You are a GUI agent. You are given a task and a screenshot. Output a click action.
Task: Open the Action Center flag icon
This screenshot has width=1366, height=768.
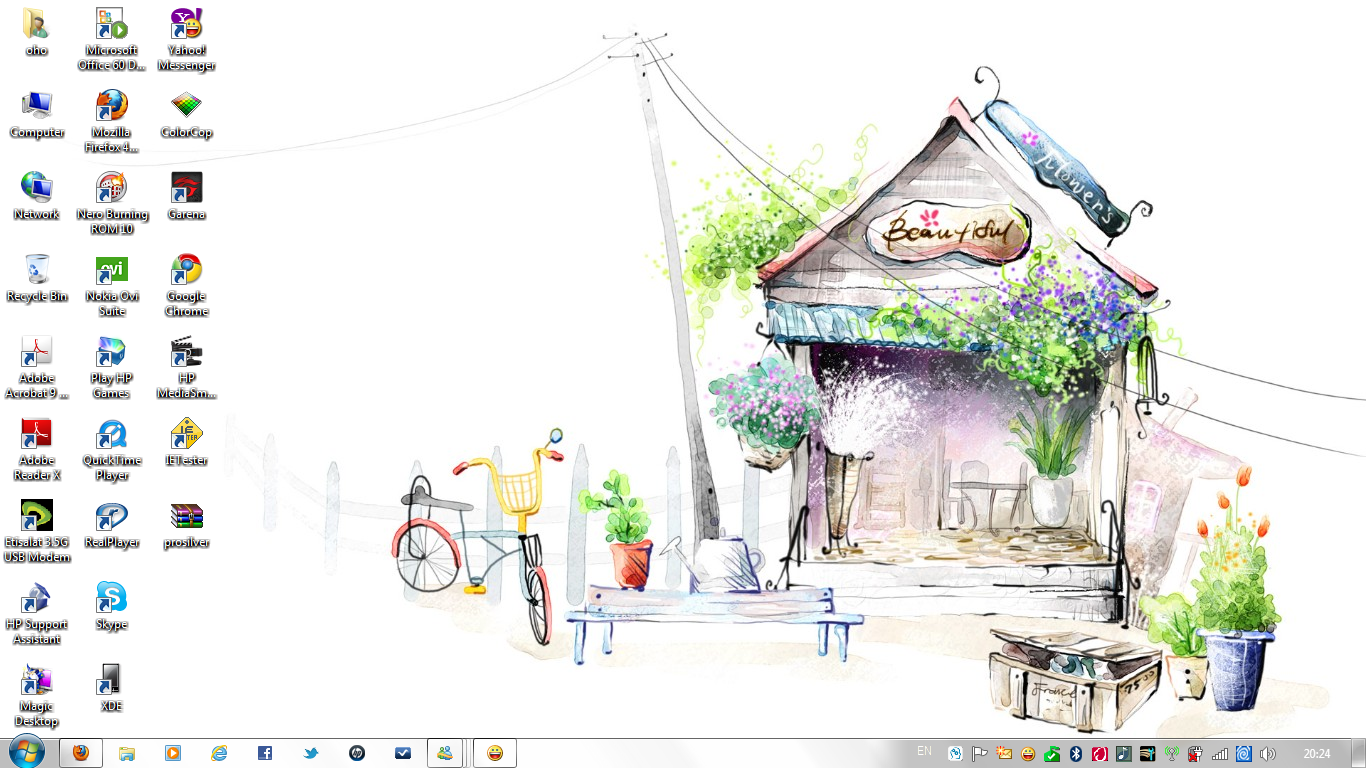(980, 754)
